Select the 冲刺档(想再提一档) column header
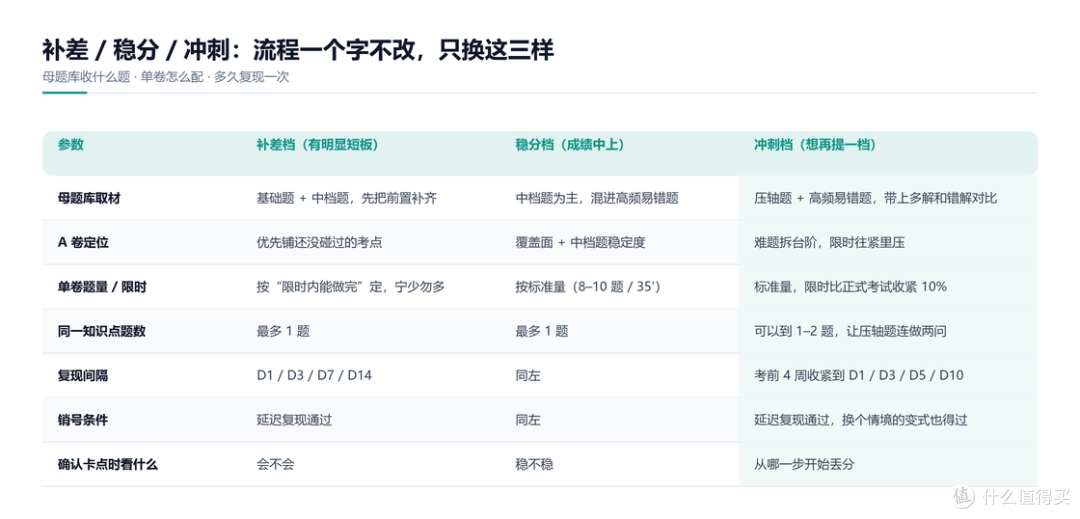Image resolution: width=1080 pixels, height=519 pixels. (816, 145)
